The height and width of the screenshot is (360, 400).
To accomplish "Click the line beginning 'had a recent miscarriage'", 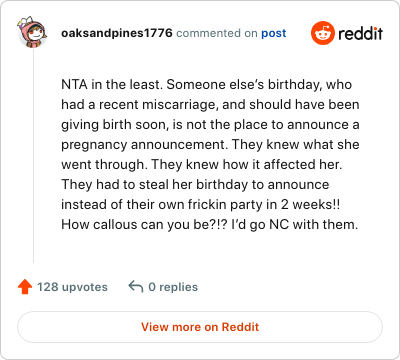I will [210, 105].
